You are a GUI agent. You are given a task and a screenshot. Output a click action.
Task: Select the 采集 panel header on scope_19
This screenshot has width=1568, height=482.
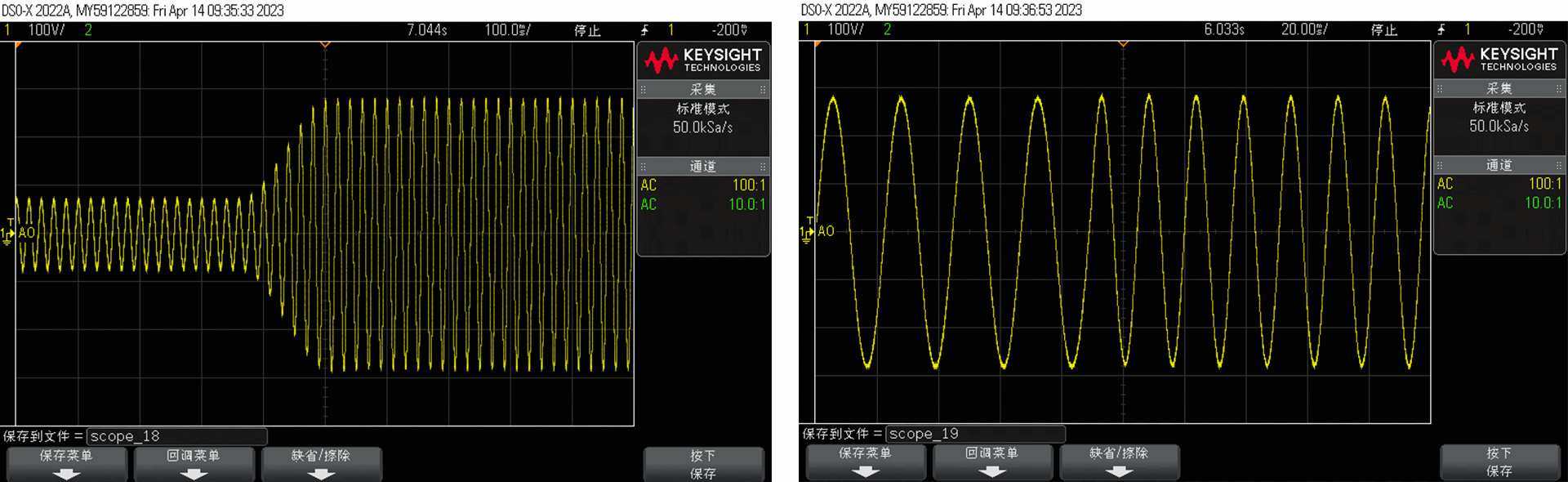tap(1499, 88)
